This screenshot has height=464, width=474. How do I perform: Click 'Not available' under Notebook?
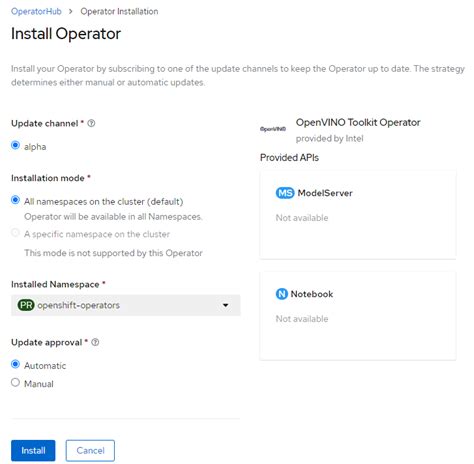(x=302, y=319)
